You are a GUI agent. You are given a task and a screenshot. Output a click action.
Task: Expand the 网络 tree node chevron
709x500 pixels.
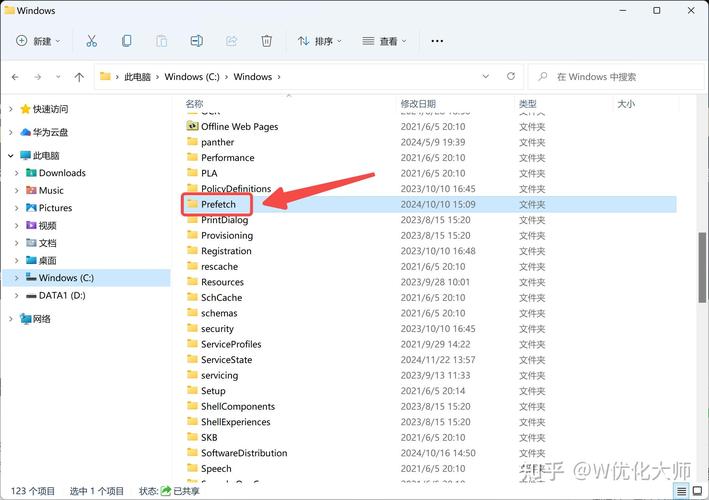(x=11, y=319)
